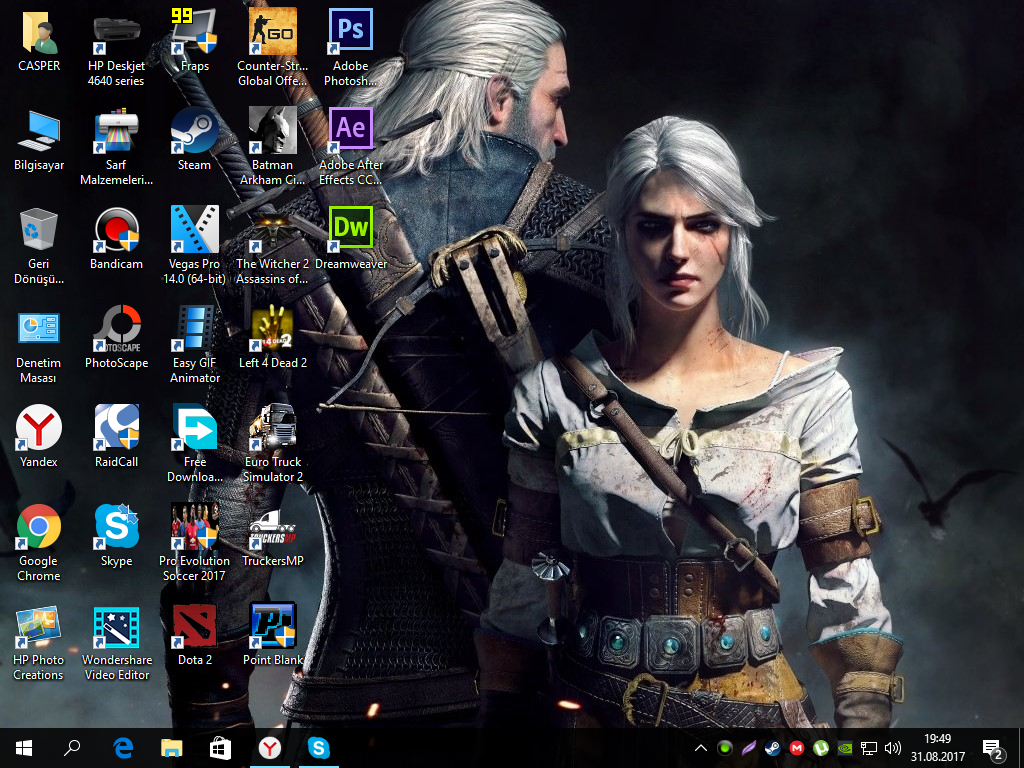Open Steam from the system tray
The image size is (1024, 768).
tap(772, 748)
